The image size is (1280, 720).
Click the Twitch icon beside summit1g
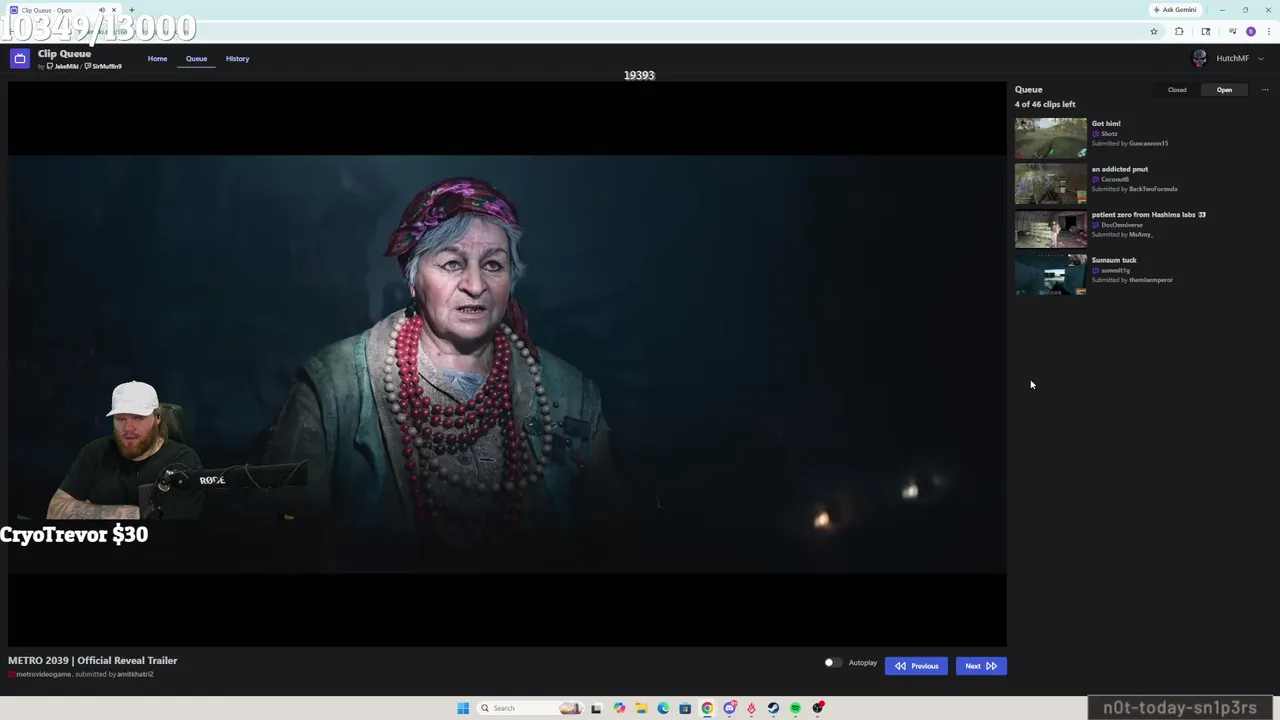click(1095, 271)
